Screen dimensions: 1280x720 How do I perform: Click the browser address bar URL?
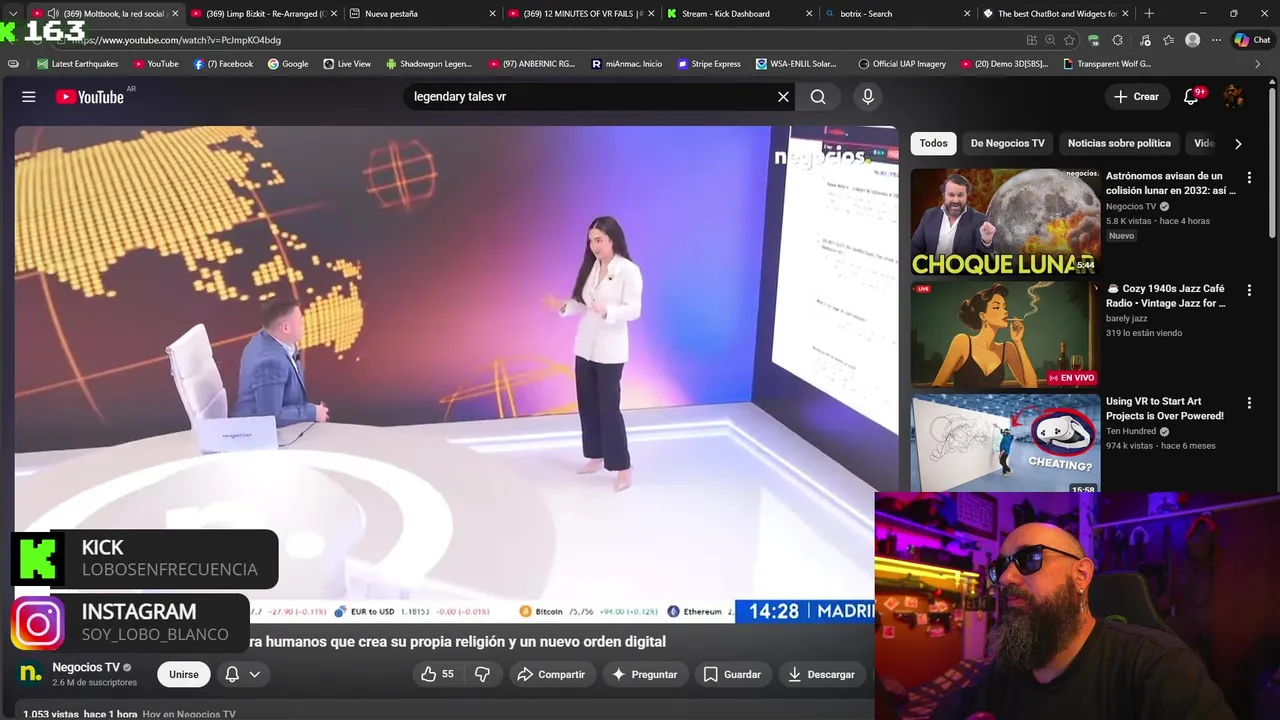[176, 40]
